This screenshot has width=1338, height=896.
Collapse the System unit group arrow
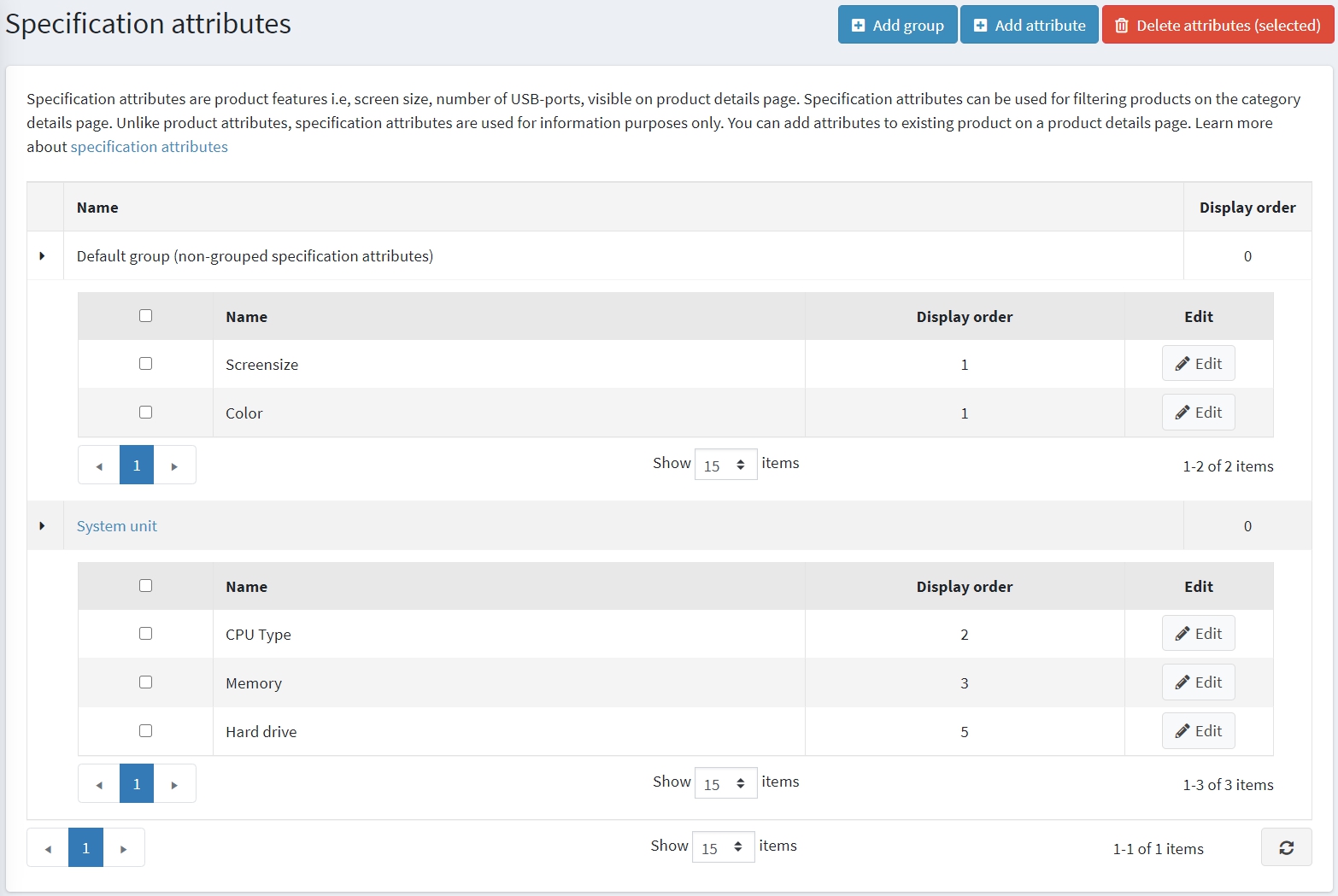[43, 526]
